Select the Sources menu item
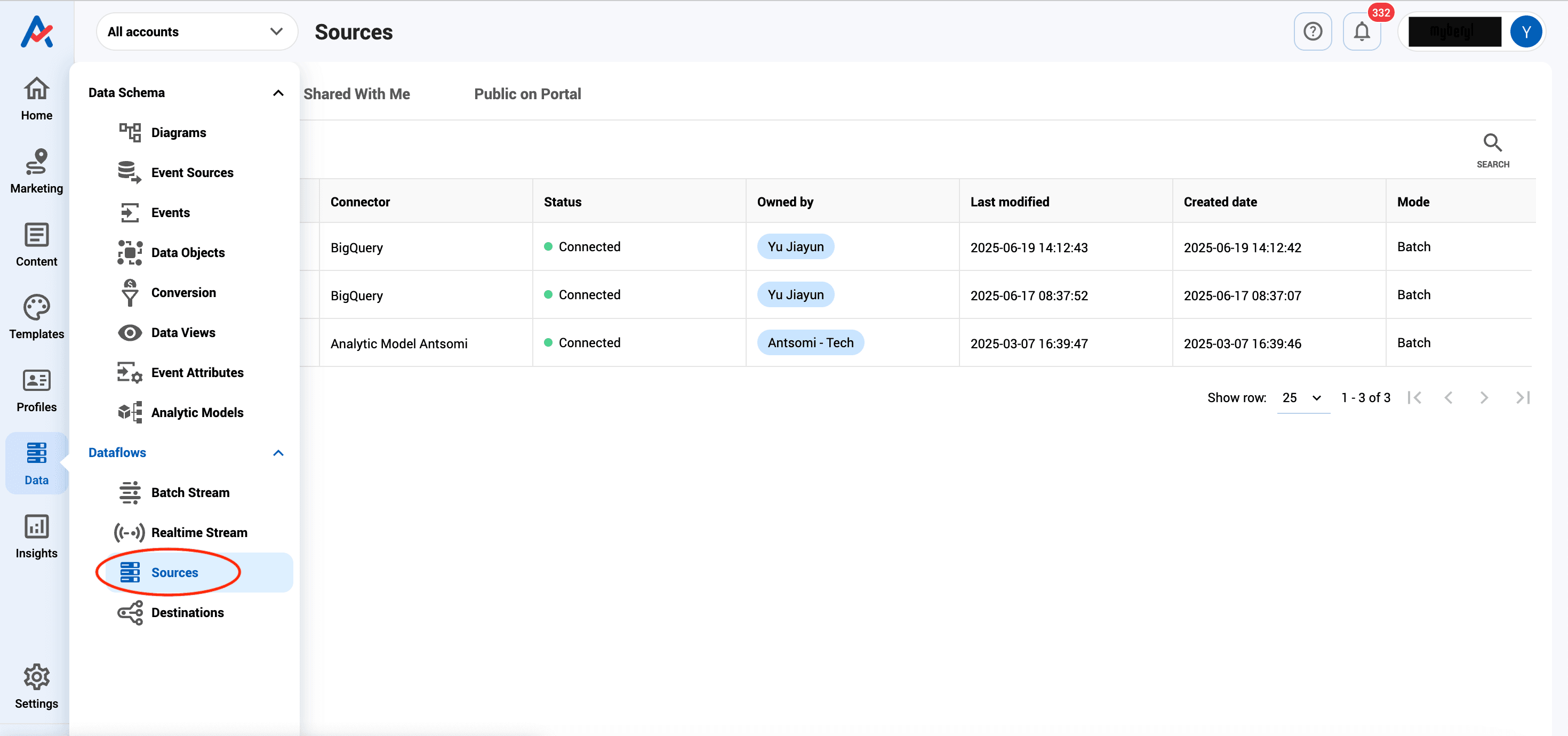This screenshot has height=736, width=1568. pyautogui.click(x=175, y=572)
